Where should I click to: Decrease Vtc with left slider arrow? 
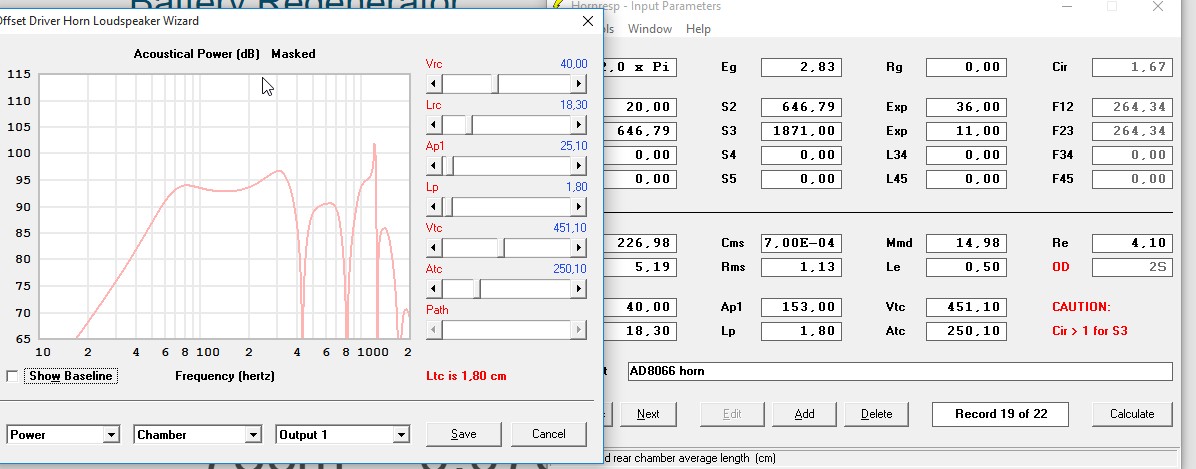(434, 248)
